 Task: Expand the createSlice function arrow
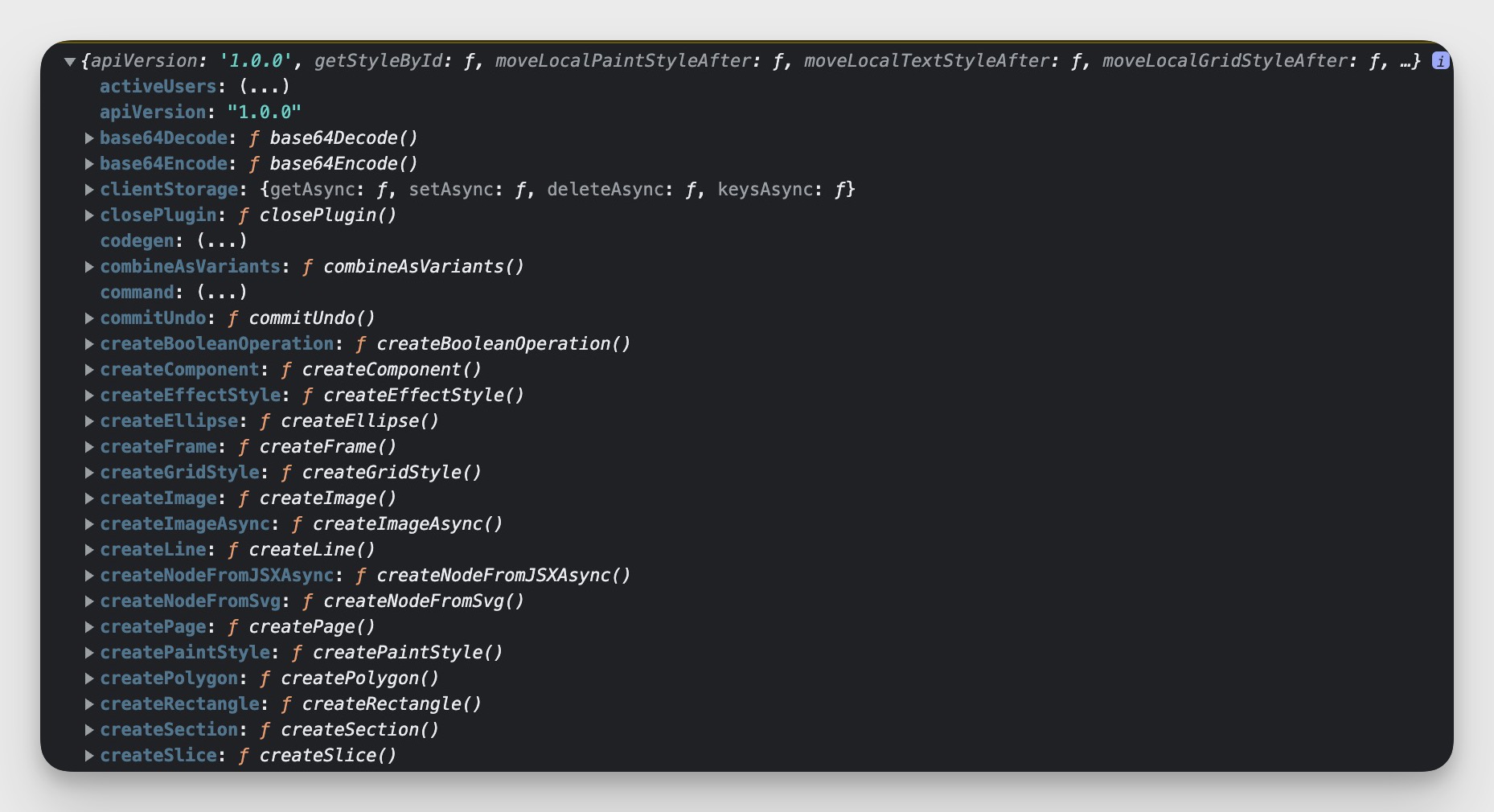coord(89,756)
